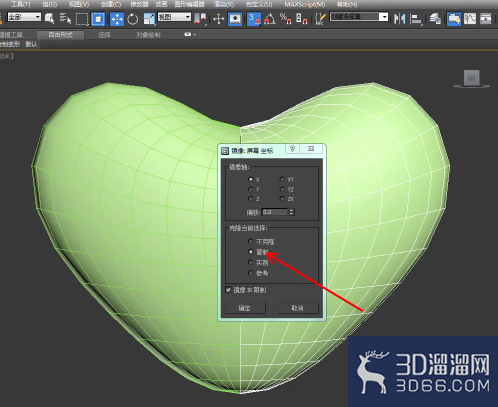498x407 pixels.
Task: Open the 工具(T) menu
Action: 21,4
